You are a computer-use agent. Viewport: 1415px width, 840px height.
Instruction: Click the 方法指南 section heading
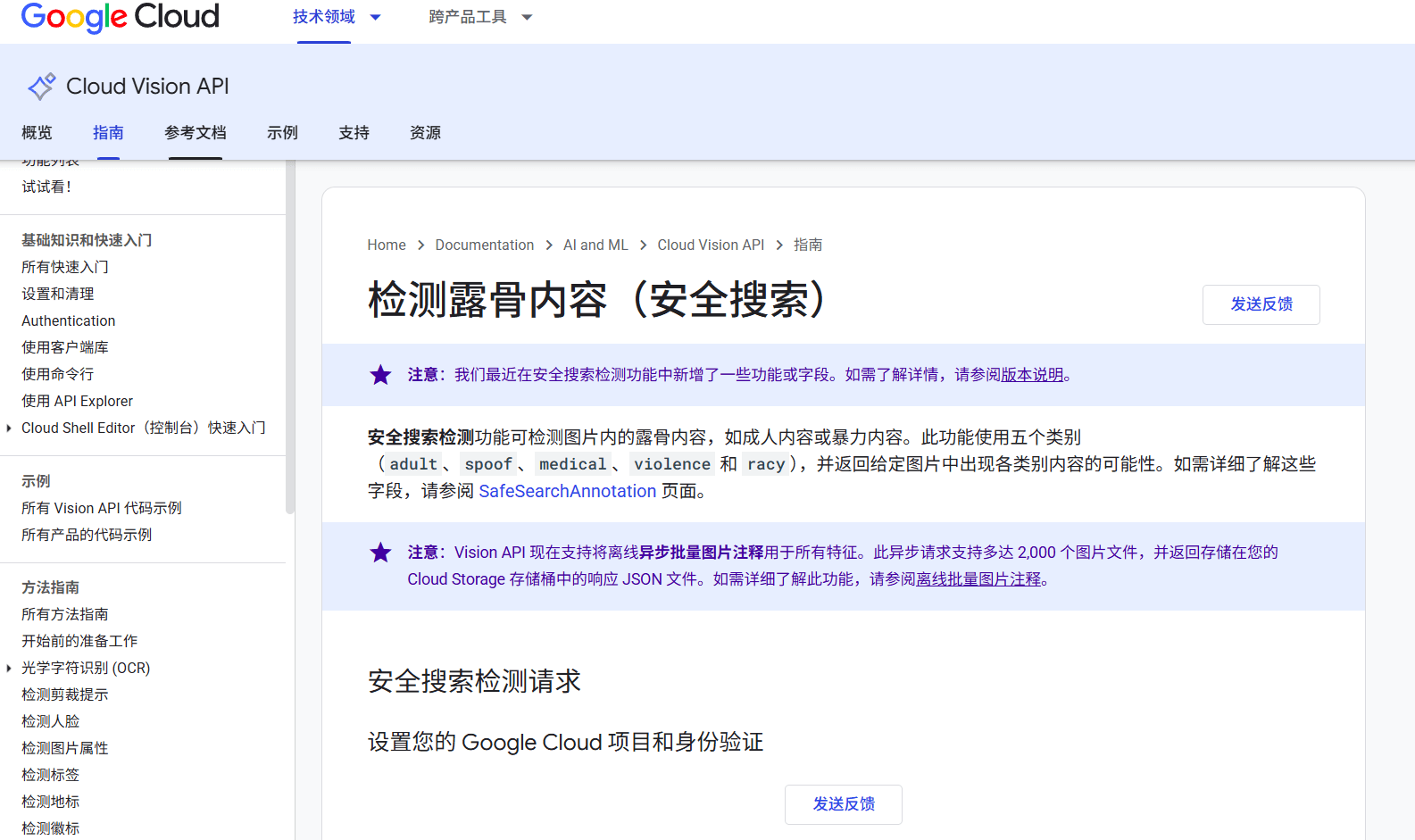pos(51,587)
